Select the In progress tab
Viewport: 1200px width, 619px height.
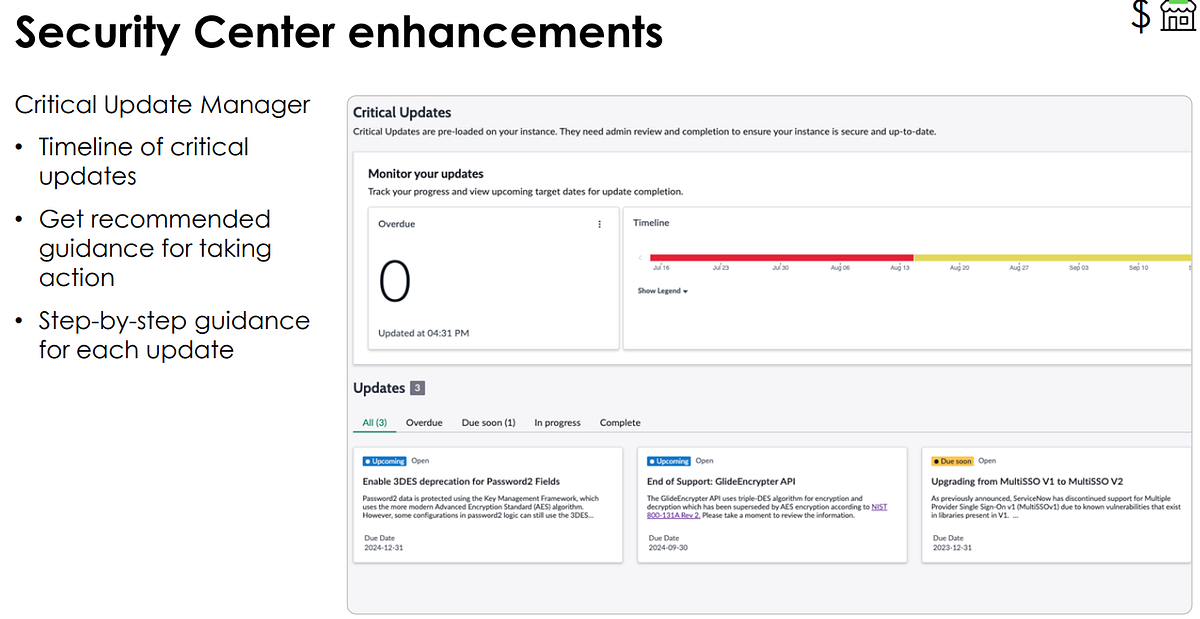557,423
